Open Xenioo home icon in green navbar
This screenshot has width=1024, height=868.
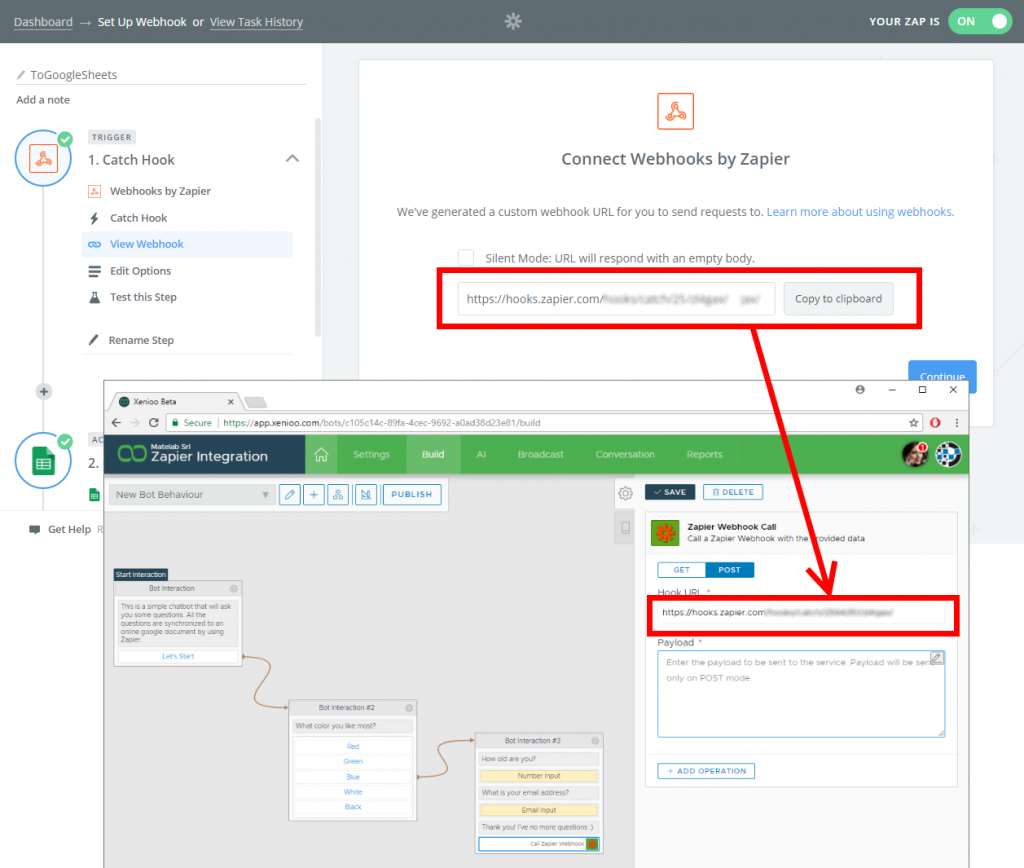point(321,455)
